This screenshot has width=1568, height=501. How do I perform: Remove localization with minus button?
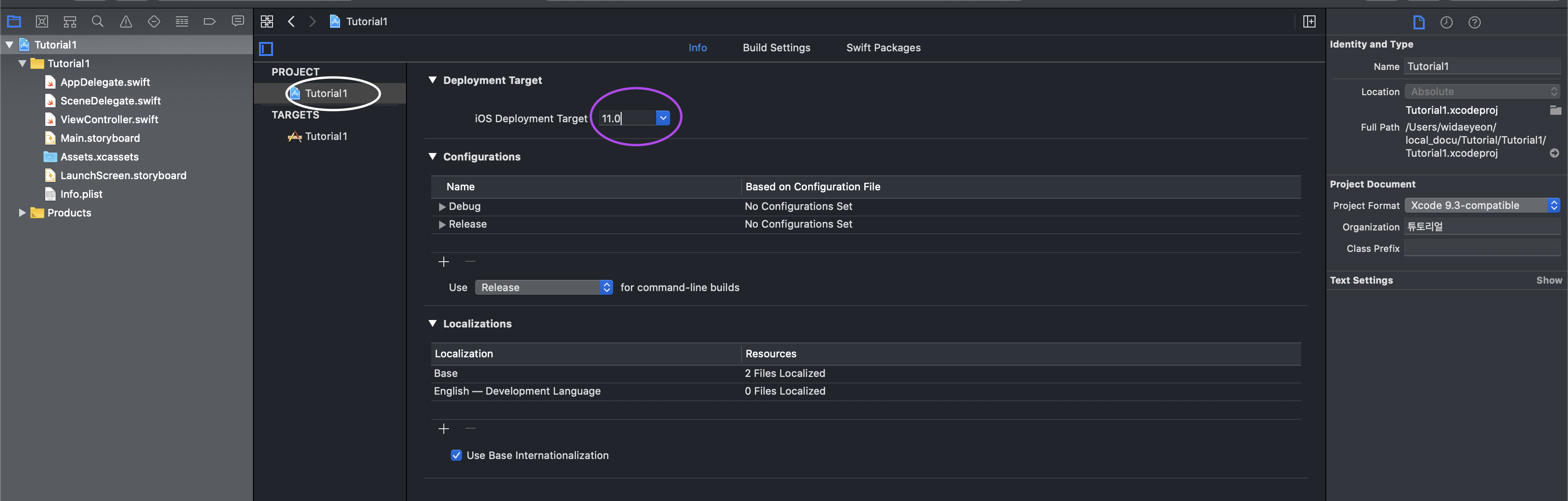coord(470,429)
